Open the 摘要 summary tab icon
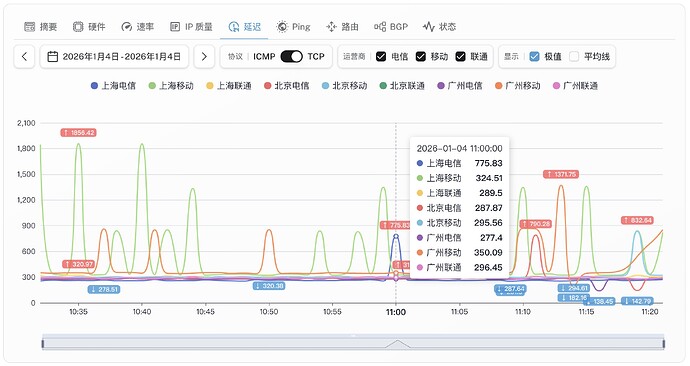This screenshot has height=366, width=690. (29, 27)
